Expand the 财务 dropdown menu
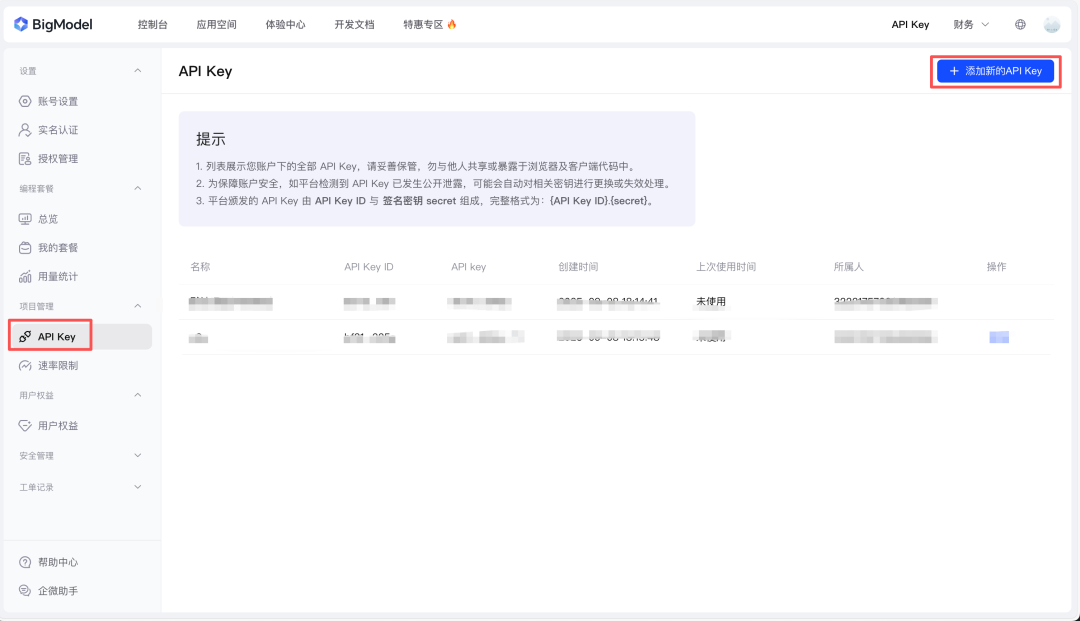 pyautogui.click(x=969, y=24)
